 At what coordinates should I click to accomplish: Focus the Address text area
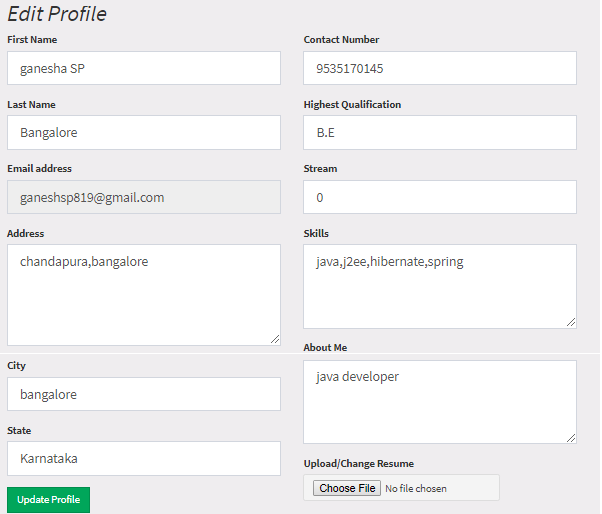[144, 295]
